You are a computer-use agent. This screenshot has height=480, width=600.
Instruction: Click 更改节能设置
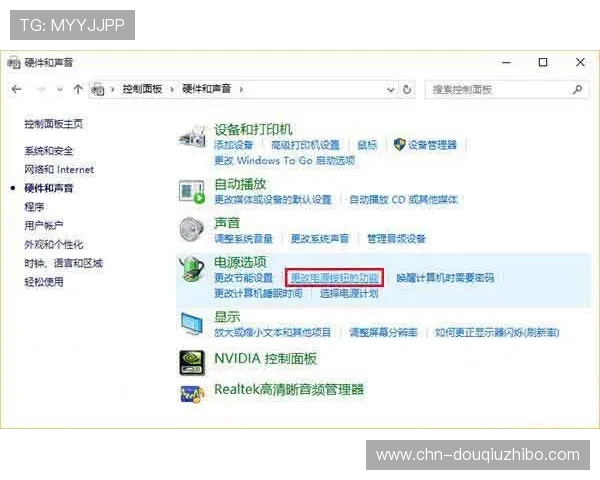pyautogui.click(x=243, y=278)
